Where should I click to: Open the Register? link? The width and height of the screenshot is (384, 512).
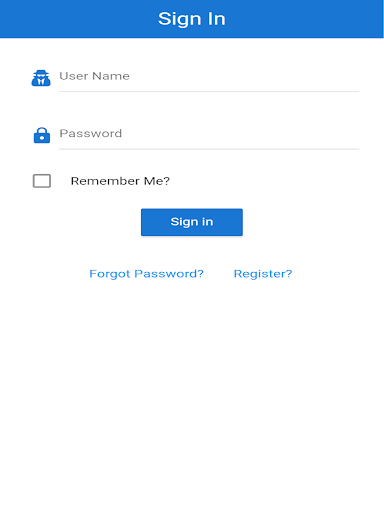[263, 274]
